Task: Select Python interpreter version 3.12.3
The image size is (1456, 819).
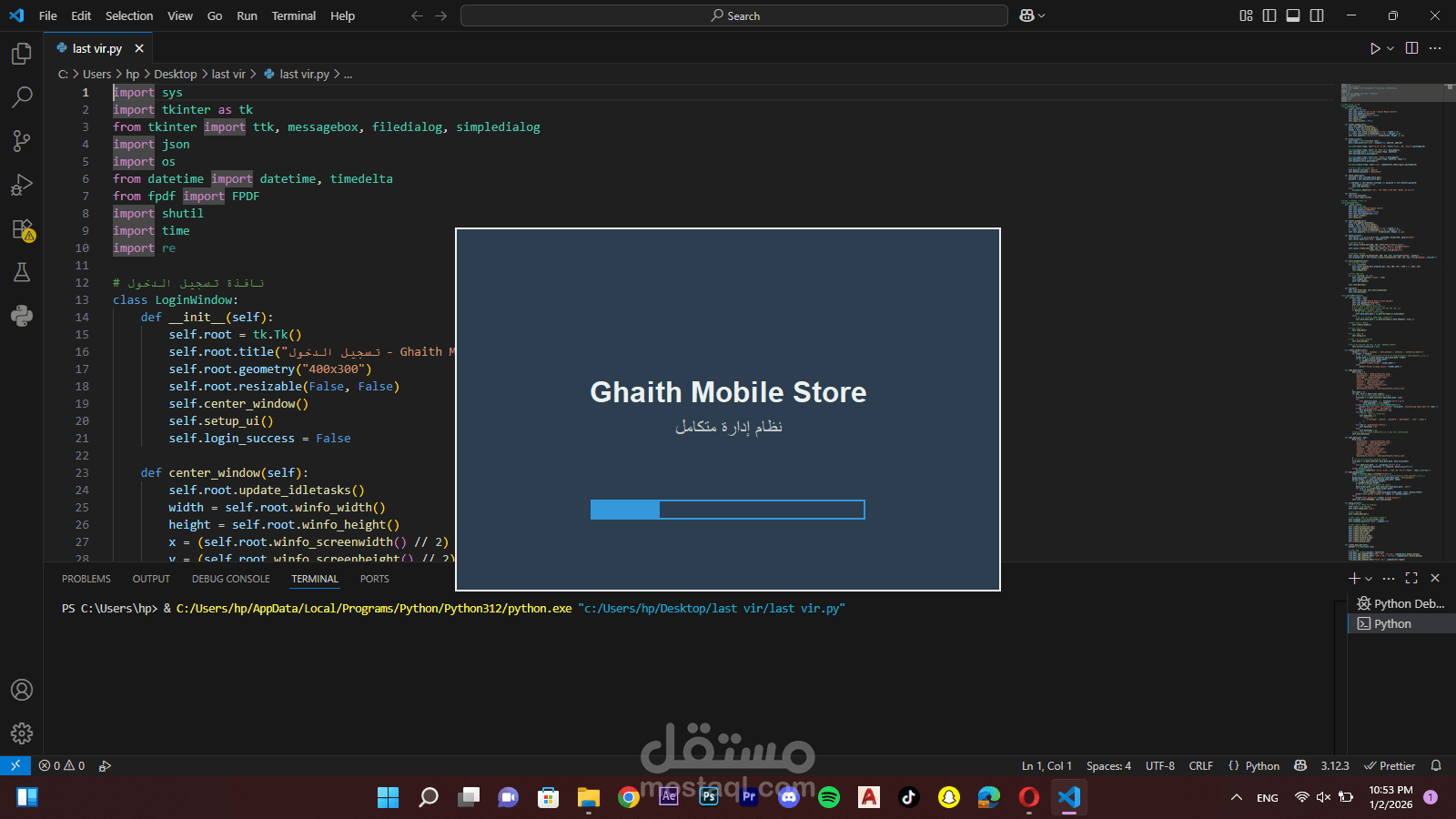Action: click(1335, 765)
